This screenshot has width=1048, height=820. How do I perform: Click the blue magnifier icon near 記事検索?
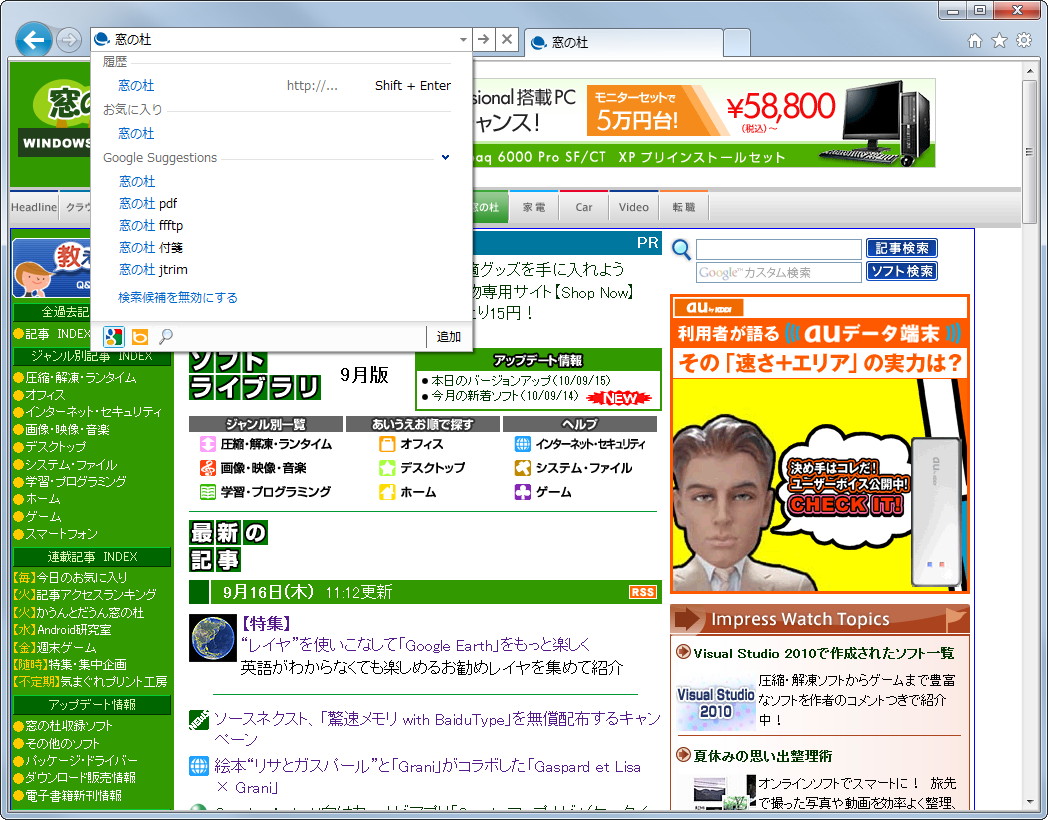[681, 249]
